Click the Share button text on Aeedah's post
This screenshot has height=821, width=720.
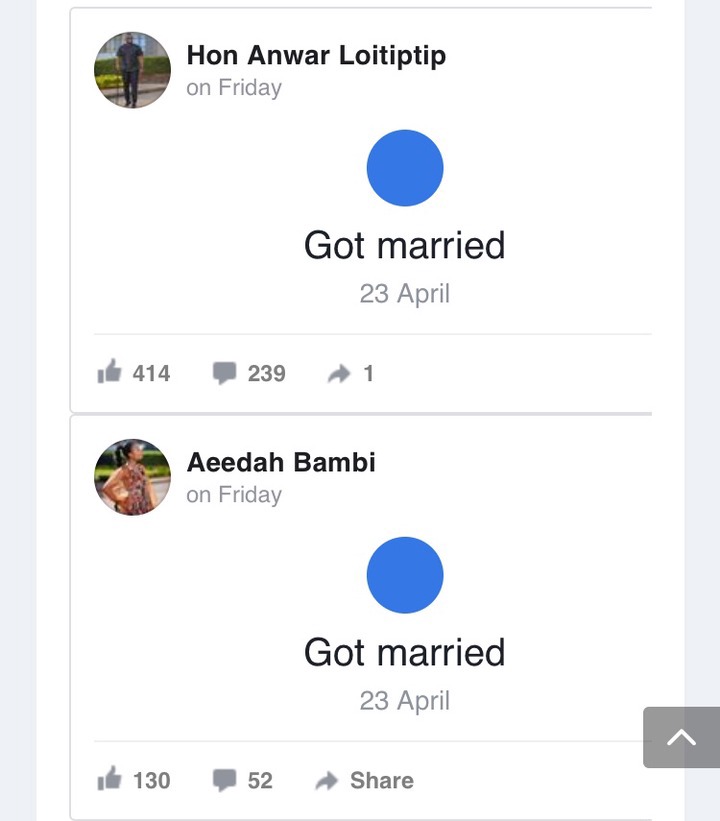[x=382, y=780]
